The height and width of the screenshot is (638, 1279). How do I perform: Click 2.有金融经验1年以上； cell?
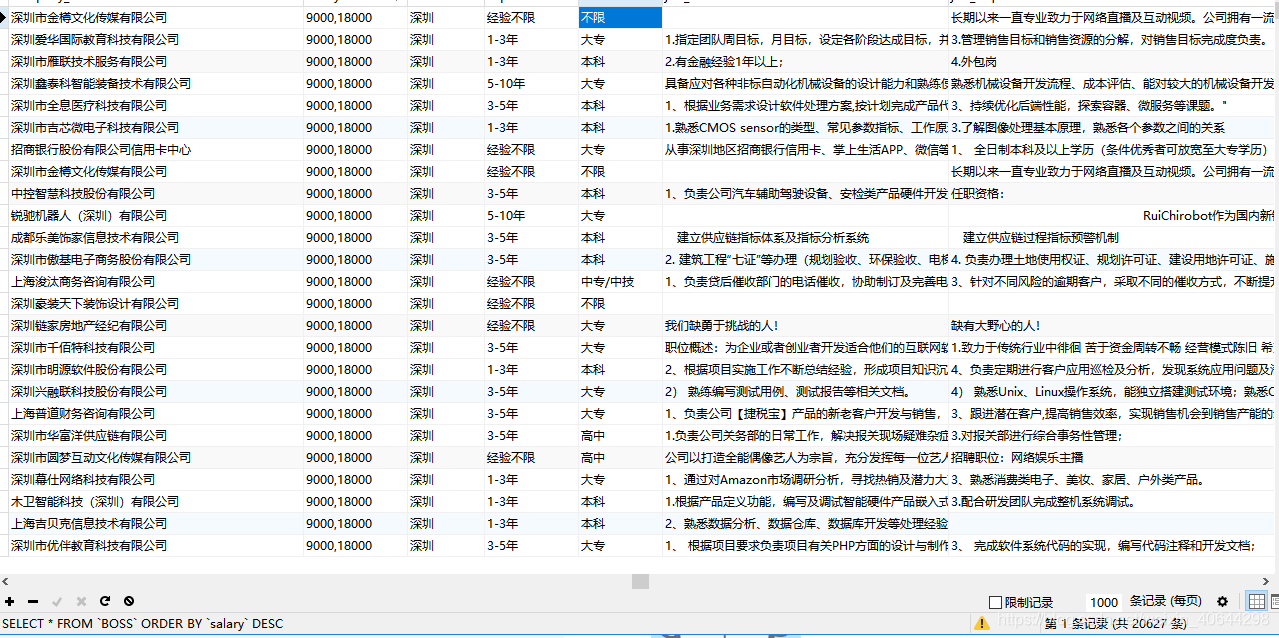click(805, 61)
